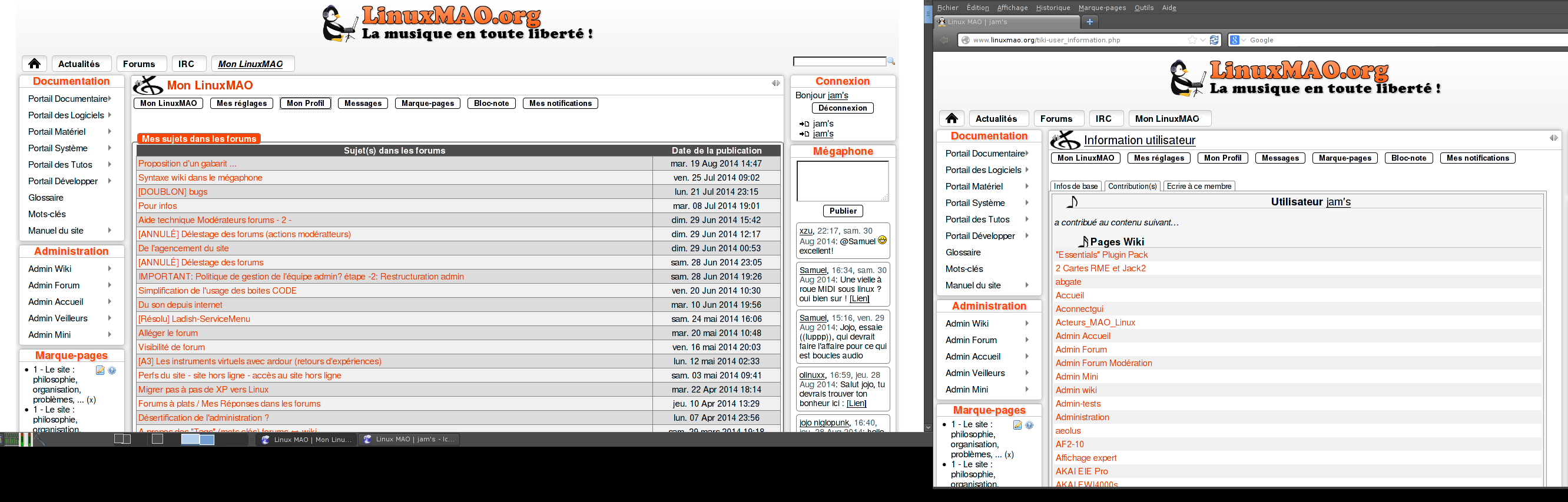
Task: Open the search engine chooser dropdown arrow
Action: pyautogui.click(x=1243, y=40)
